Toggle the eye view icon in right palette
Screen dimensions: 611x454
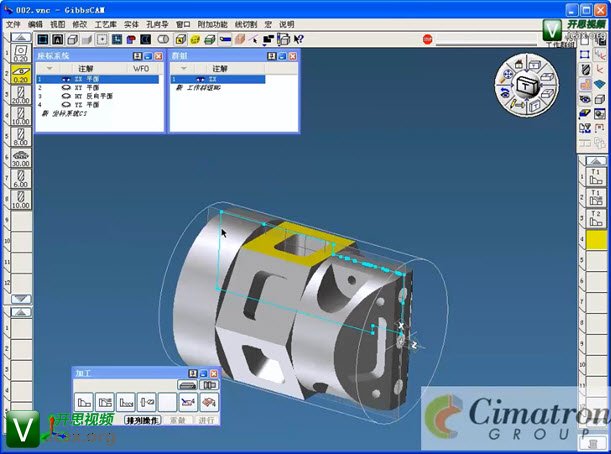tap(585, 99)
